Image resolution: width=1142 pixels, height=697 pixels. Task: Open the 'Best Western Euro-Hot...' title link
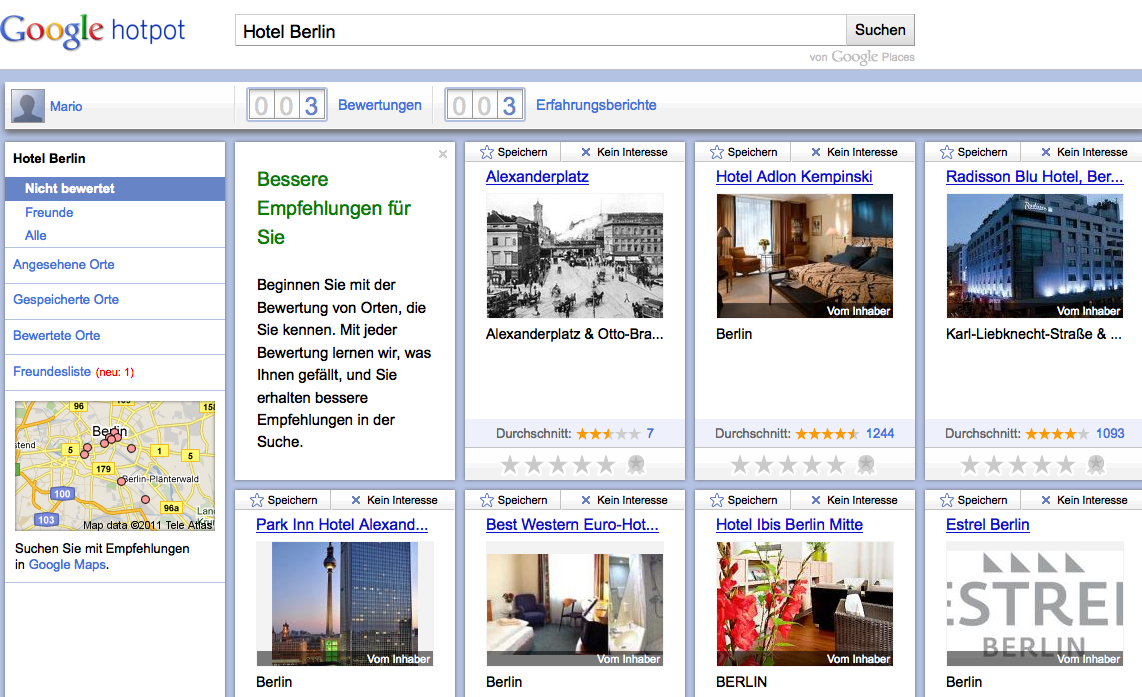tap(572, 525)
